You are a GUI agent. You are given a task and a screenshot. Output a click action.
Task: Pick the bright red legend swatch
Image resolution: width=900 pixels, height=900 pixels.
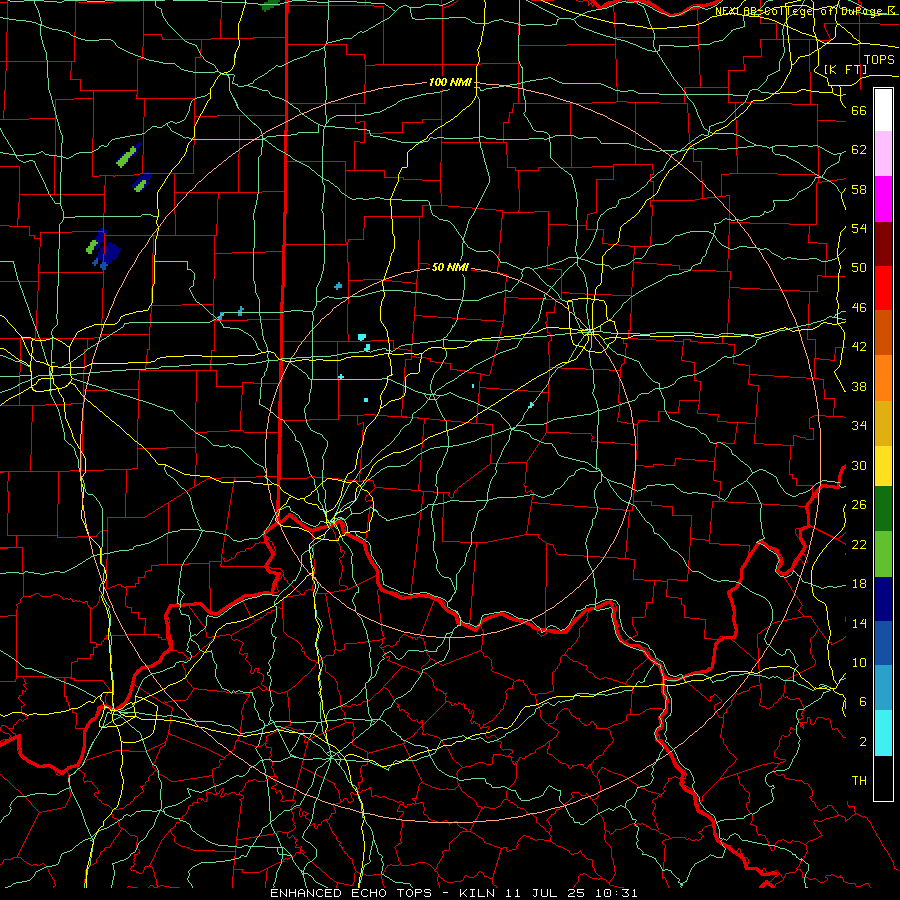coord(883,288)
